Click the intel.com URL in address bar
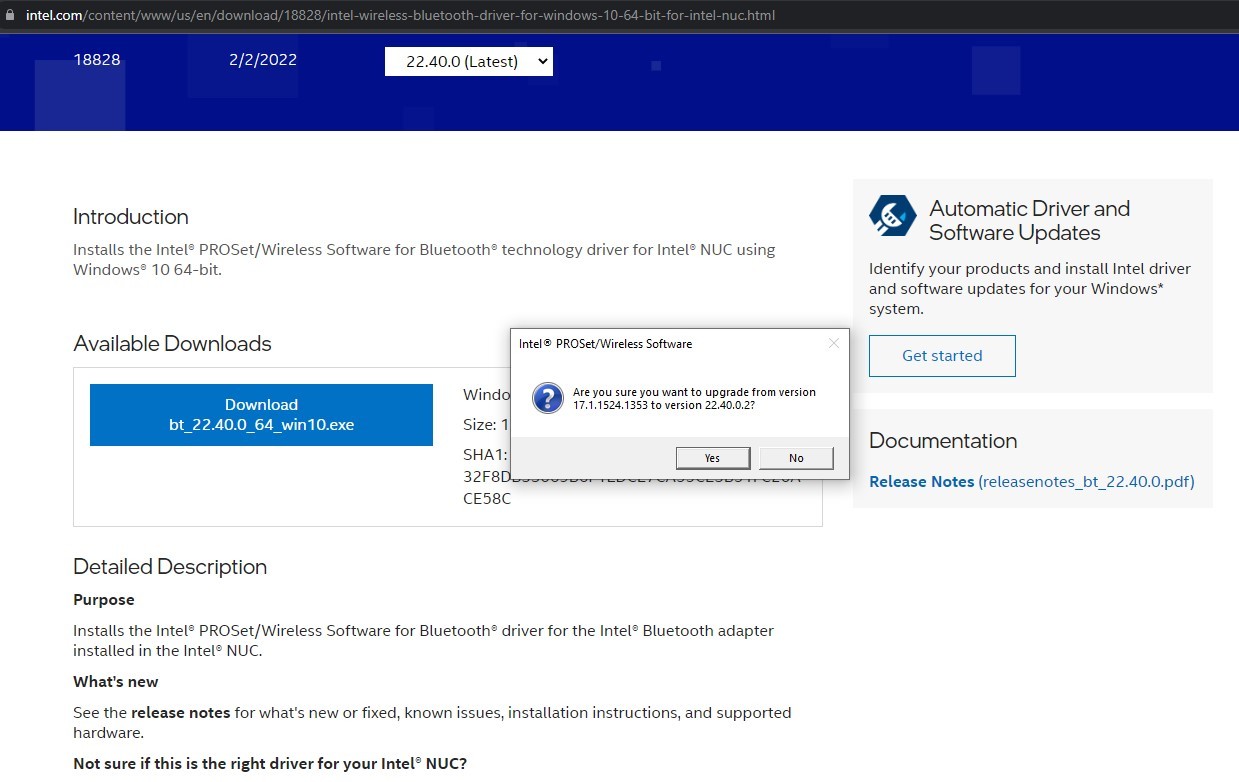The height and width of the screenshot is (782, 1239). pos(400,15)
